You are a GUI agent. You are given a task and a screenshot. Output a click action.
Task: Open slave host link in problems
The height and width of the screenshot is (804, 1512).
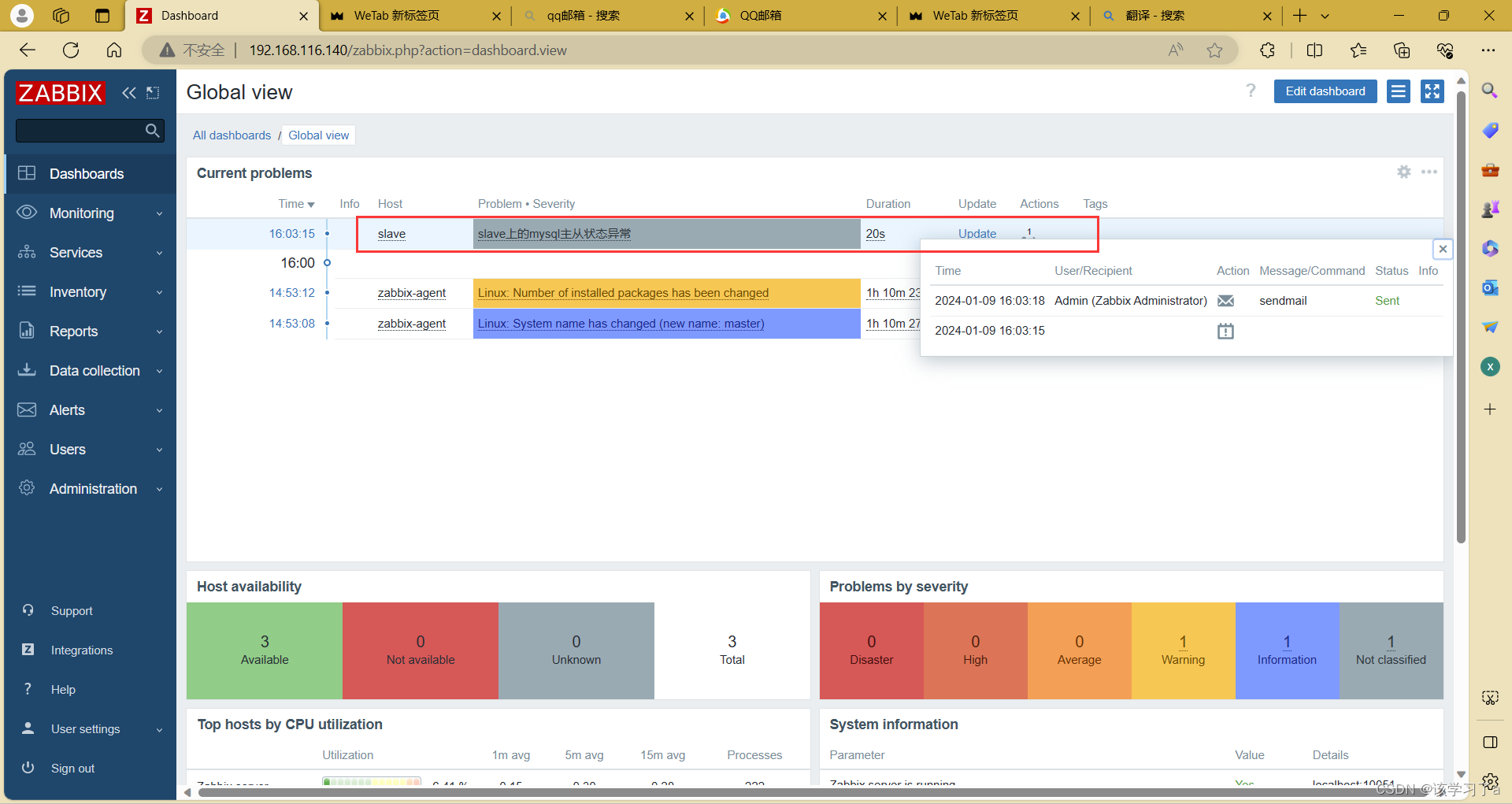click(391, 234)
